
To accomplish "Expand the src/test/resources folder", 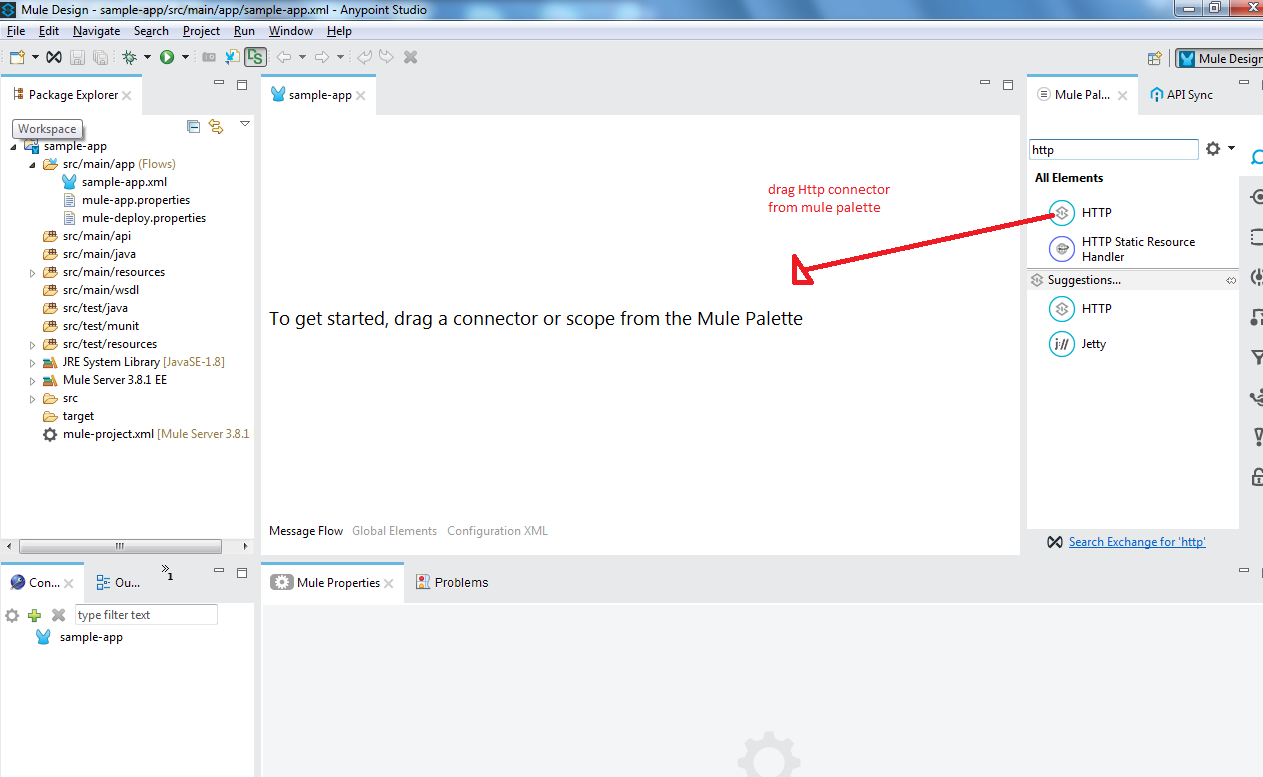I will tap(32, 345).
